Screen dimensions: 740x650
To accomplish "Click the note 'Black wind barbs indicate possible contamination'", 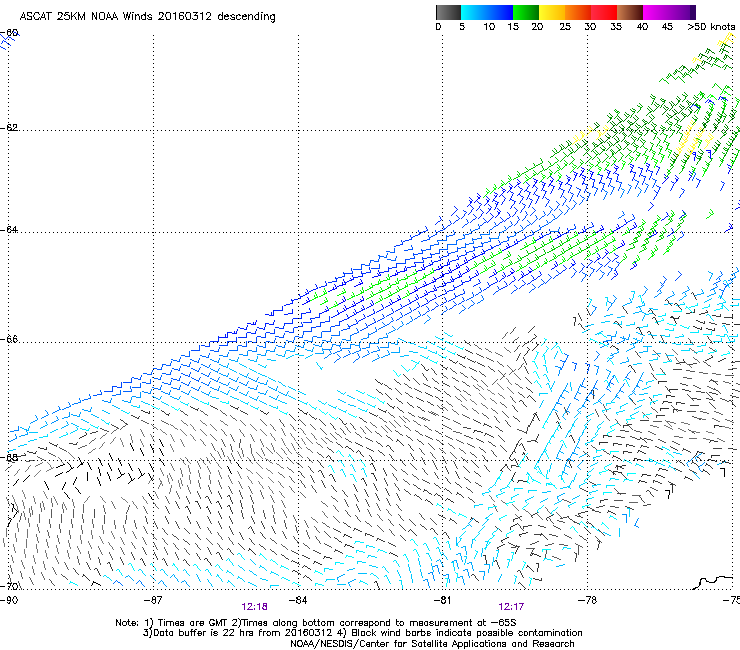I will point(467,633).
